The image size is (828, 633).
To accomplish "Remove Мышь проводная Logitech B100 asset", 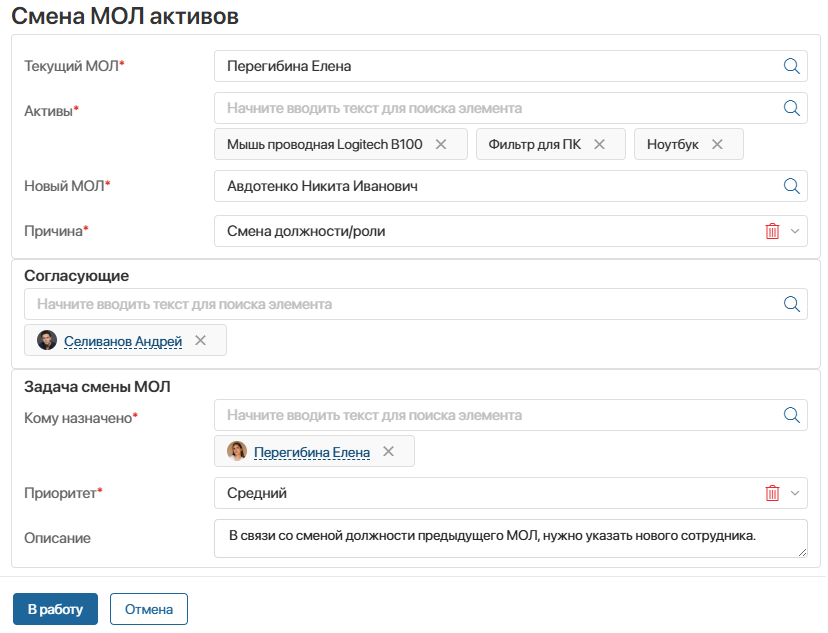I will pos(441,144).
